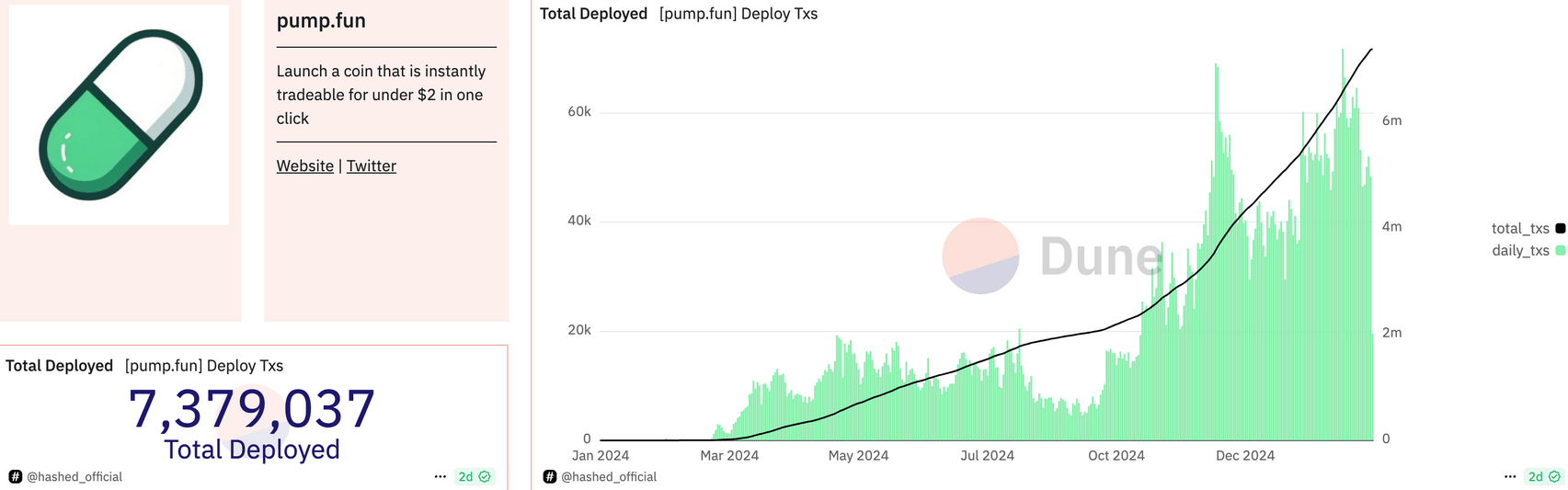
Task: Click the hash avatar icon below the counter
Action: tap(15, 476)
